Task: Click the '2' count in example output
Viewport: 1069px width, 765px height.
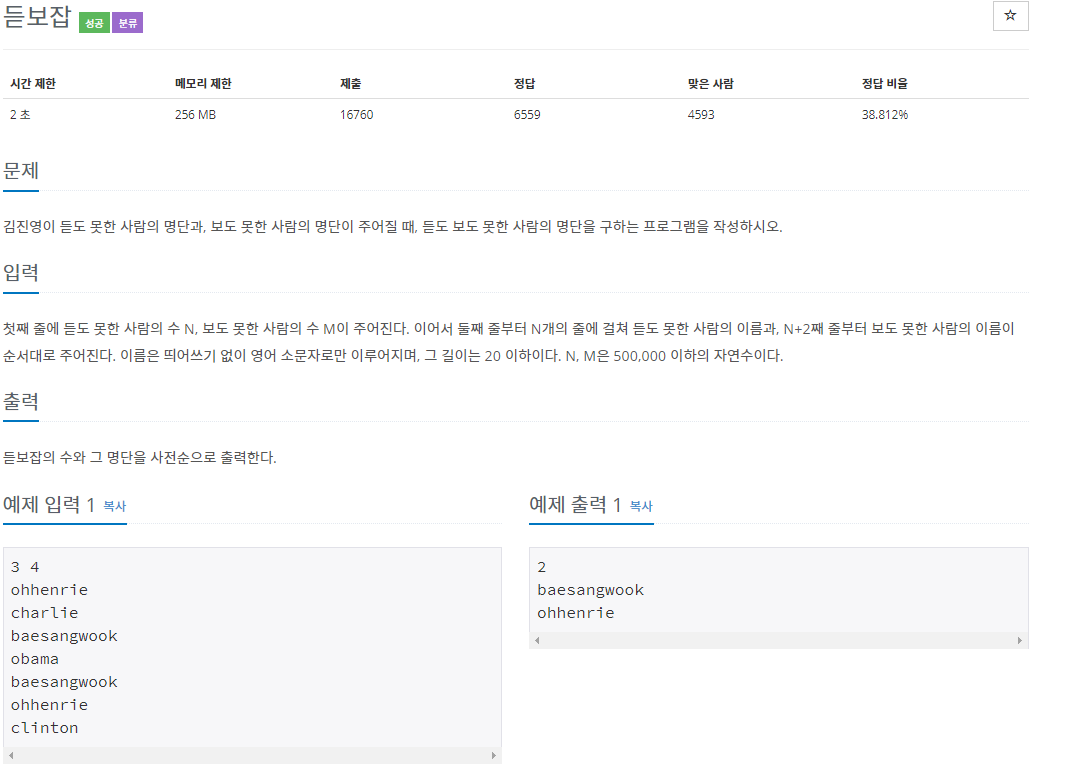Action: pos(541,567)
